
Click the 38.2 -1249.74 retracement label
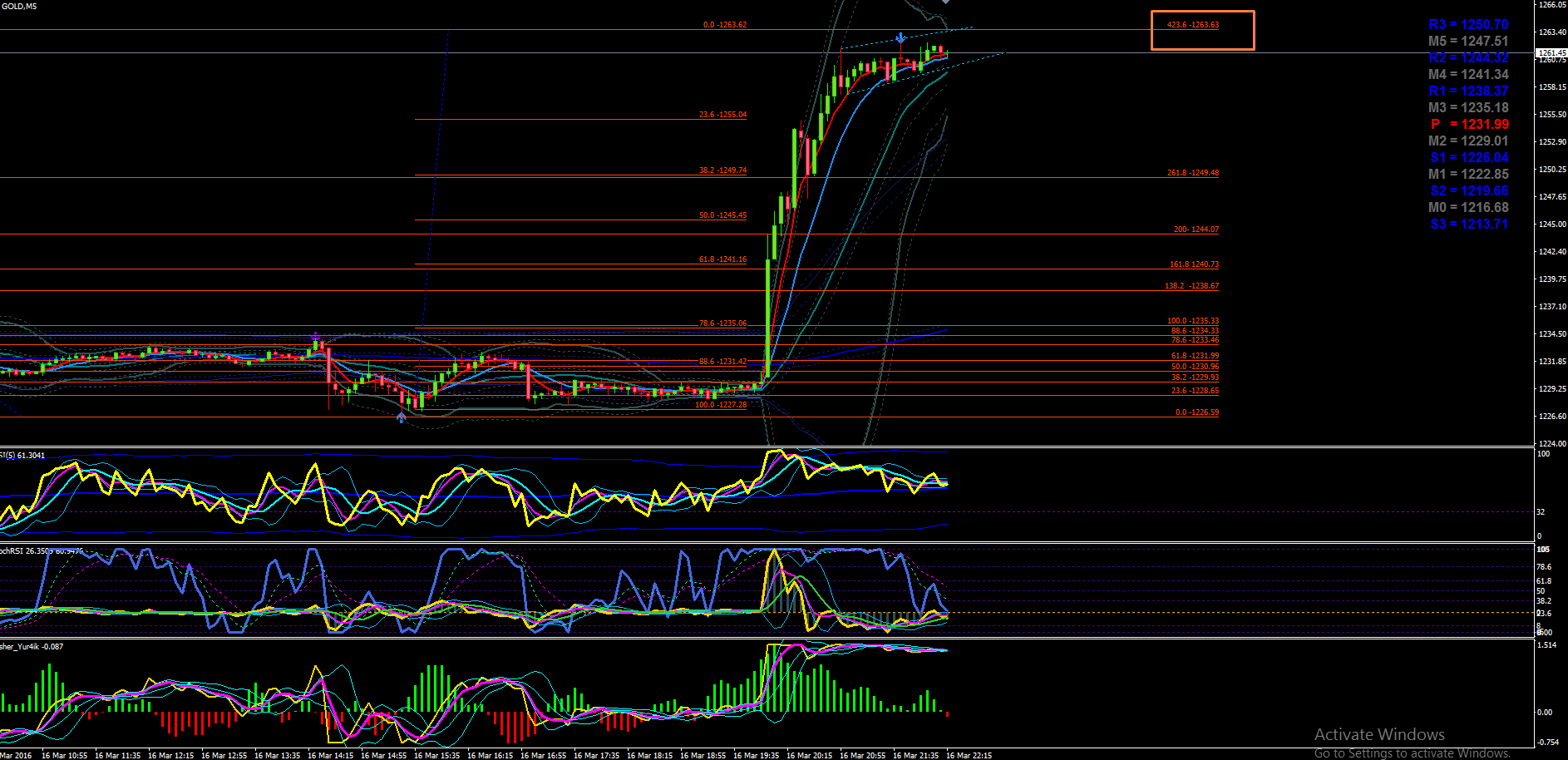[723, 170]
